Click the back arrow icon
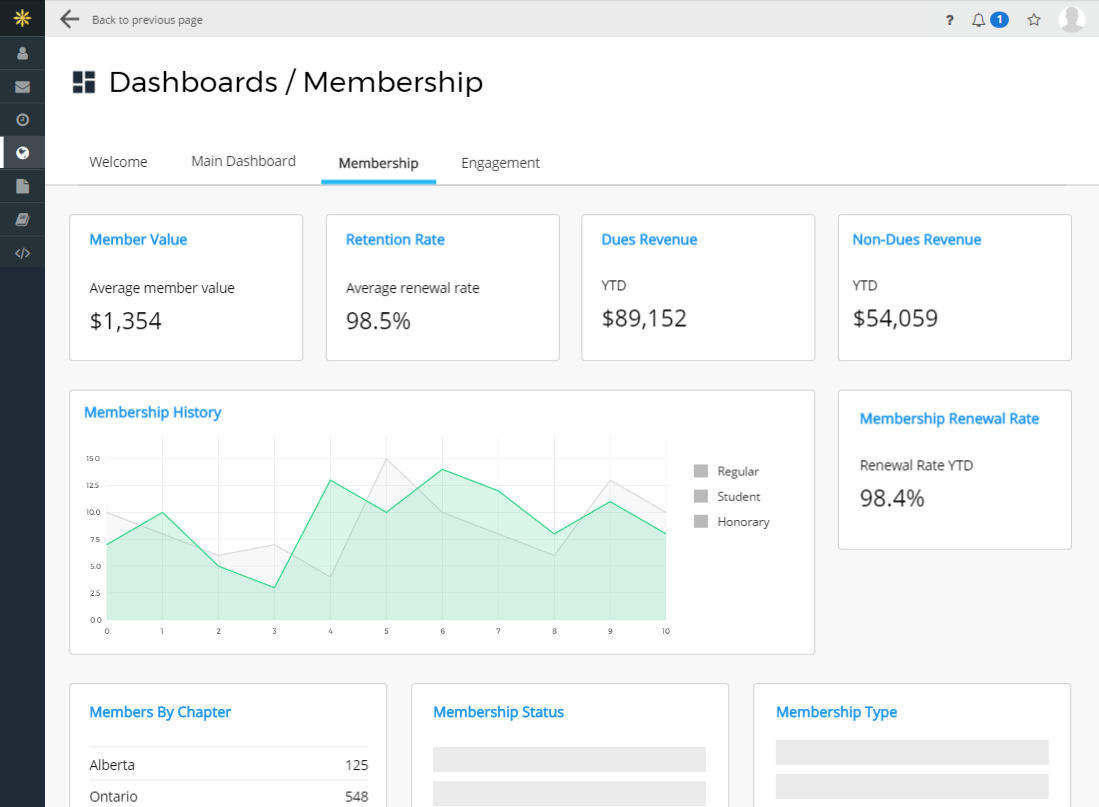1099x807 pixels. pyautogui.click(x=69, y=19)
